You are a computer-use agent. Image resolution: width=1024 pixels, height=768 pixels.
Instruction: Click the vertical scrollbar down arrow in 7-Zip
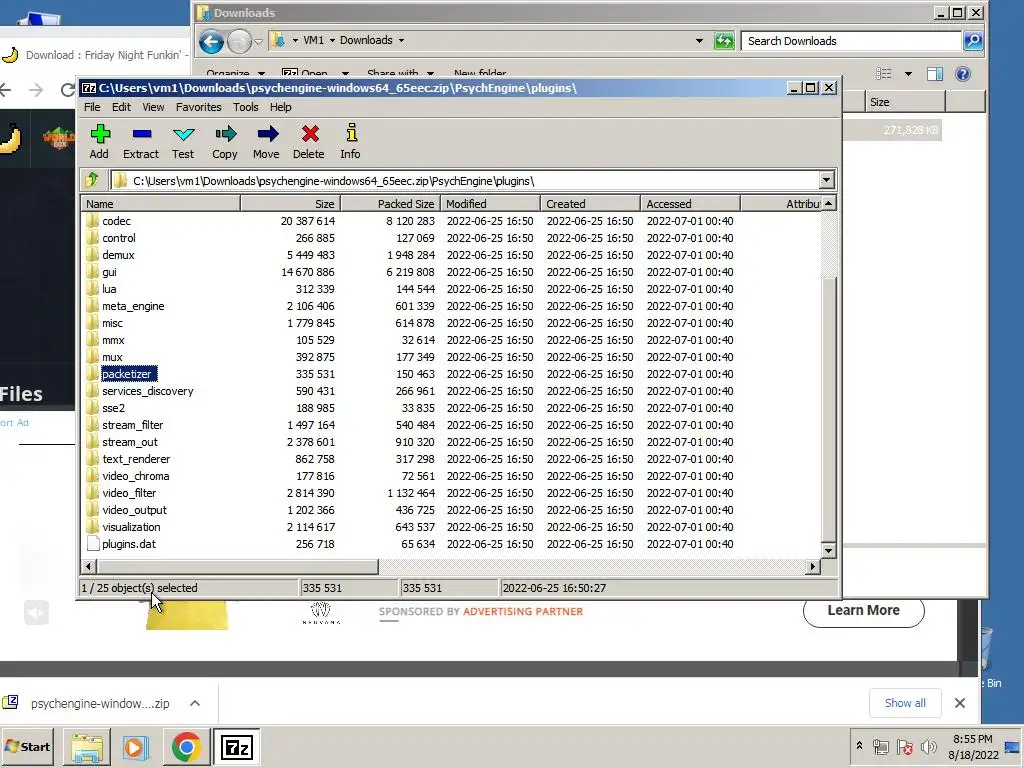[x=828, y=551]
